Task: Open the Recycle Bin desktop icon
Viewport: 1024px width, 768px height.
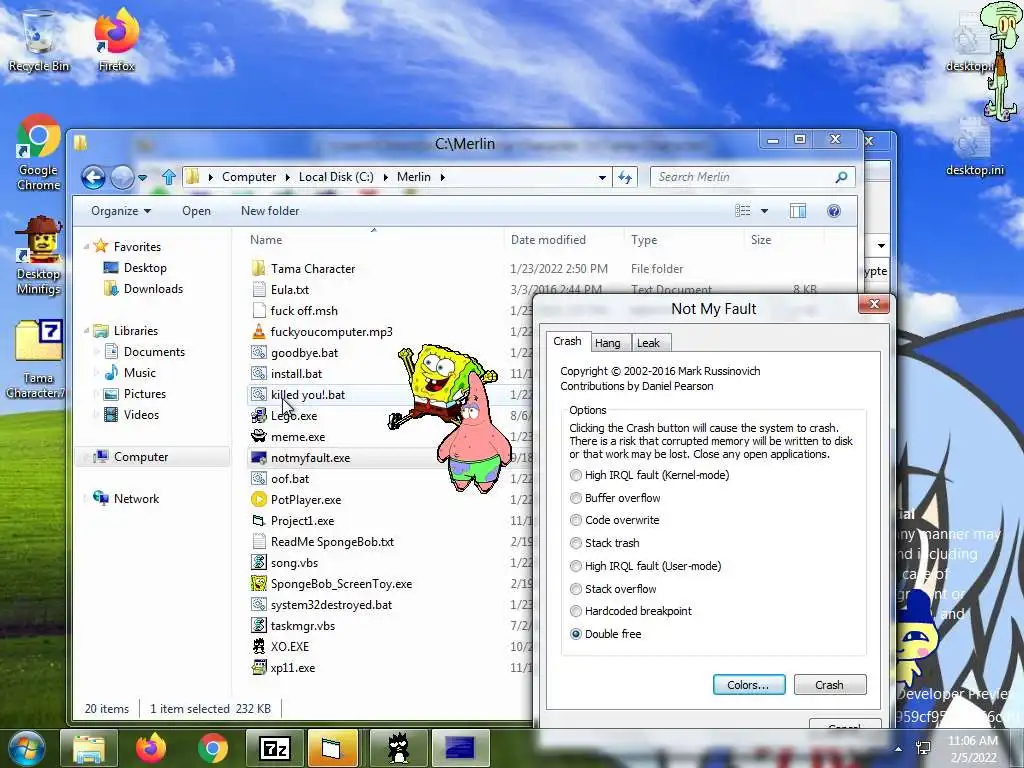Action: [39, 40]
